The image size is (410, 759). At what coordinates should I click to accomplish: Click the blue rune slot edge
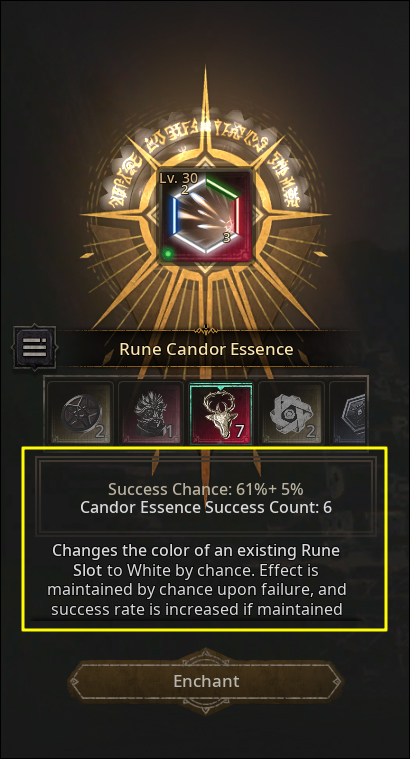click(175, 214)
